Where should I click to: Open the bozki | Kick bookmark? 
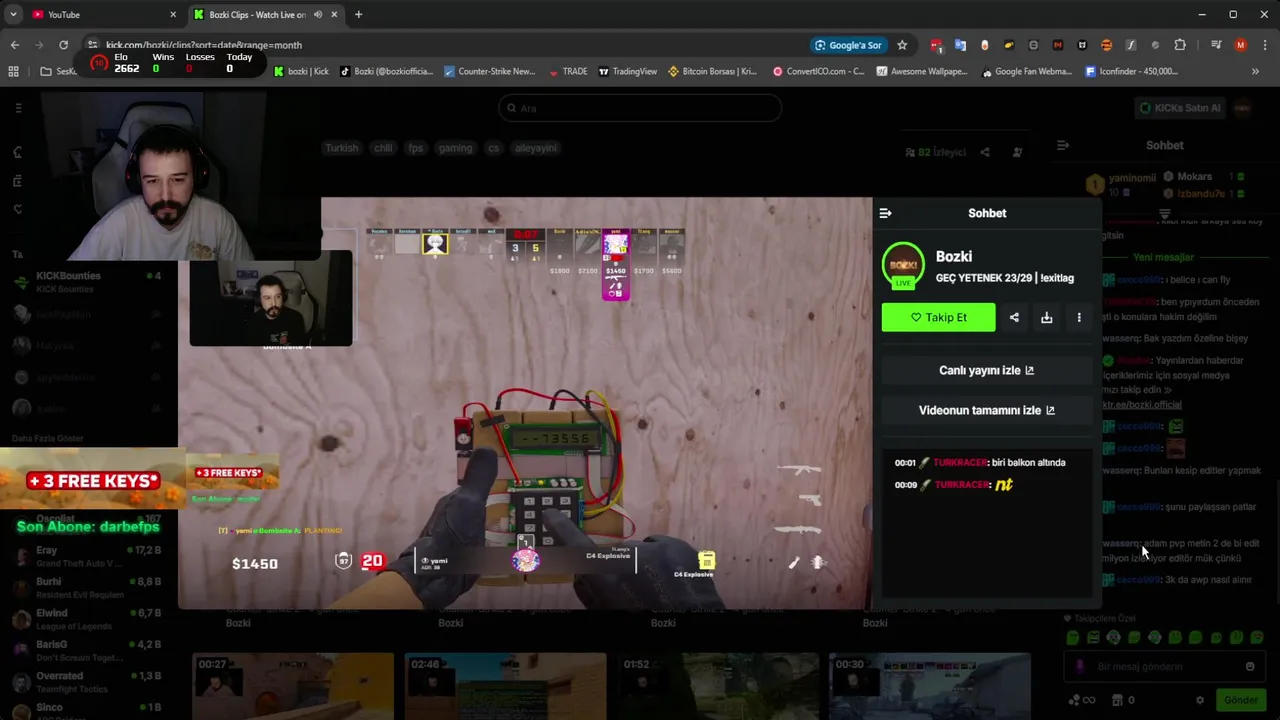(301, 71)
